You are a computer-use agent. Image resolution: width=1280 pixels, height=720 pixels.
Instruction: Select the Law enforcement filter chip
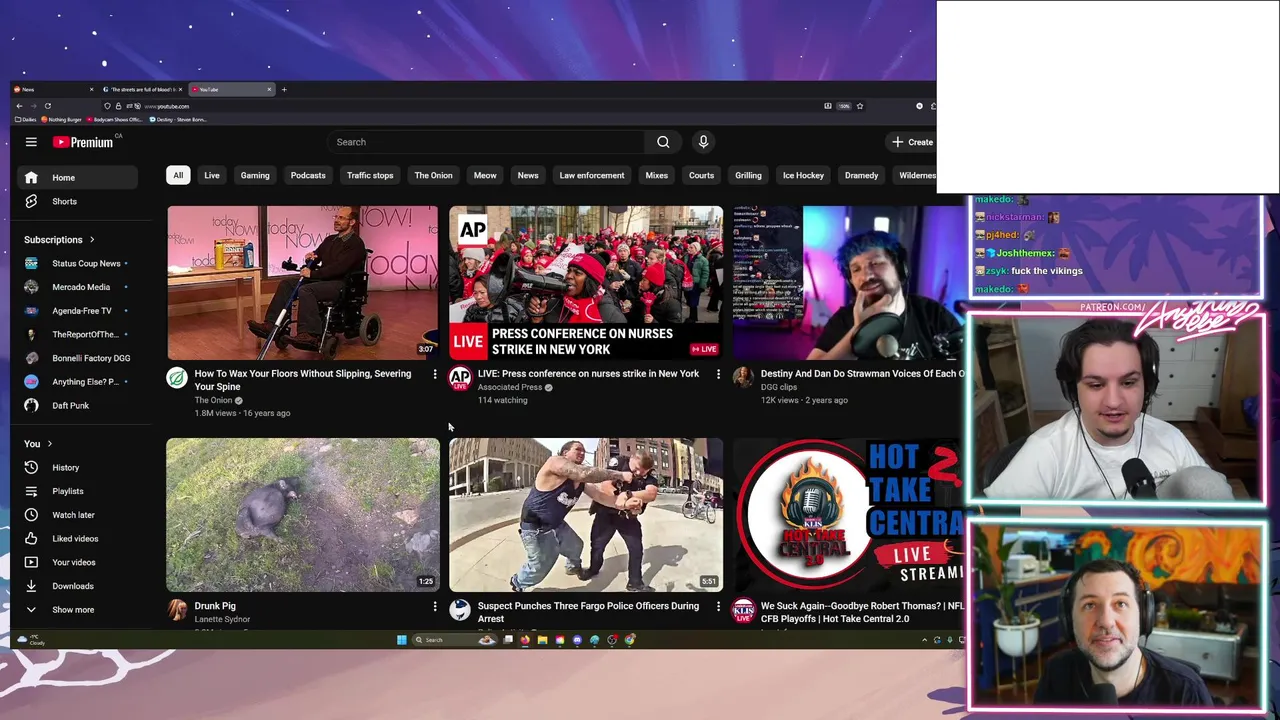pos(592,175)
